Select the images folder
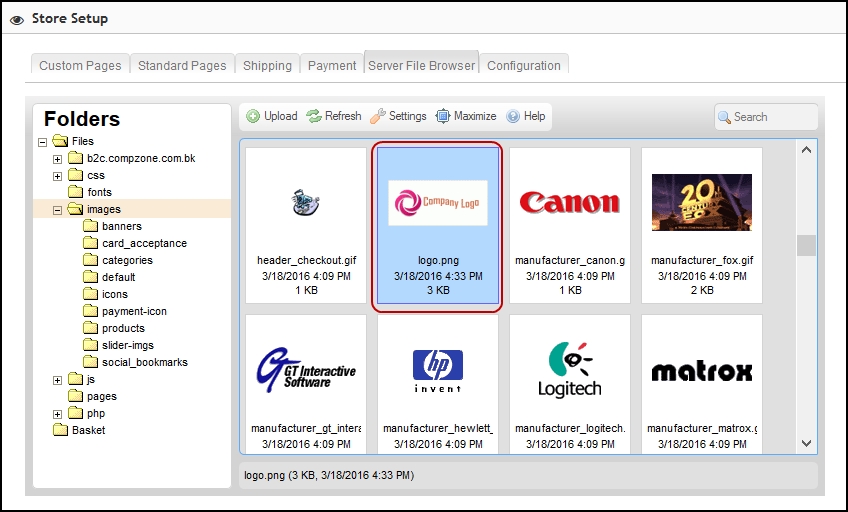The width and height of the screenshot is (848, 512). click(x=95, y=209)
